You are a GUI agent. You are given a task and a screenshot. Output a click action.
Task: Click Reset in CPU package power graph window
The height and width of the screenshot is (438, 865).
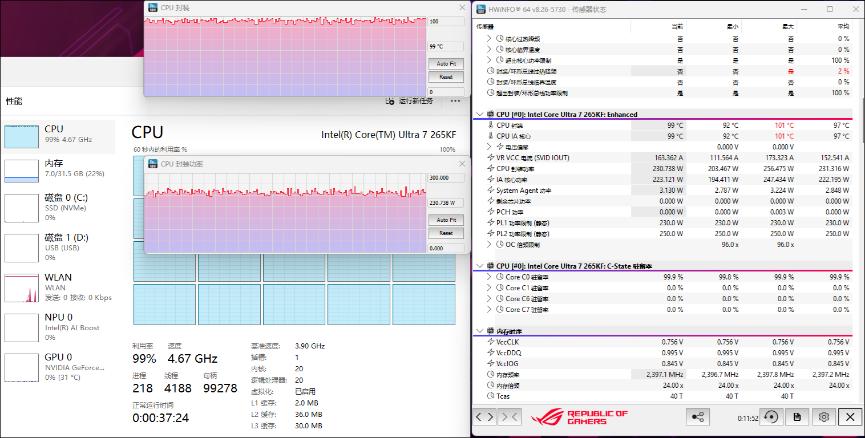(x=446, y=233)
